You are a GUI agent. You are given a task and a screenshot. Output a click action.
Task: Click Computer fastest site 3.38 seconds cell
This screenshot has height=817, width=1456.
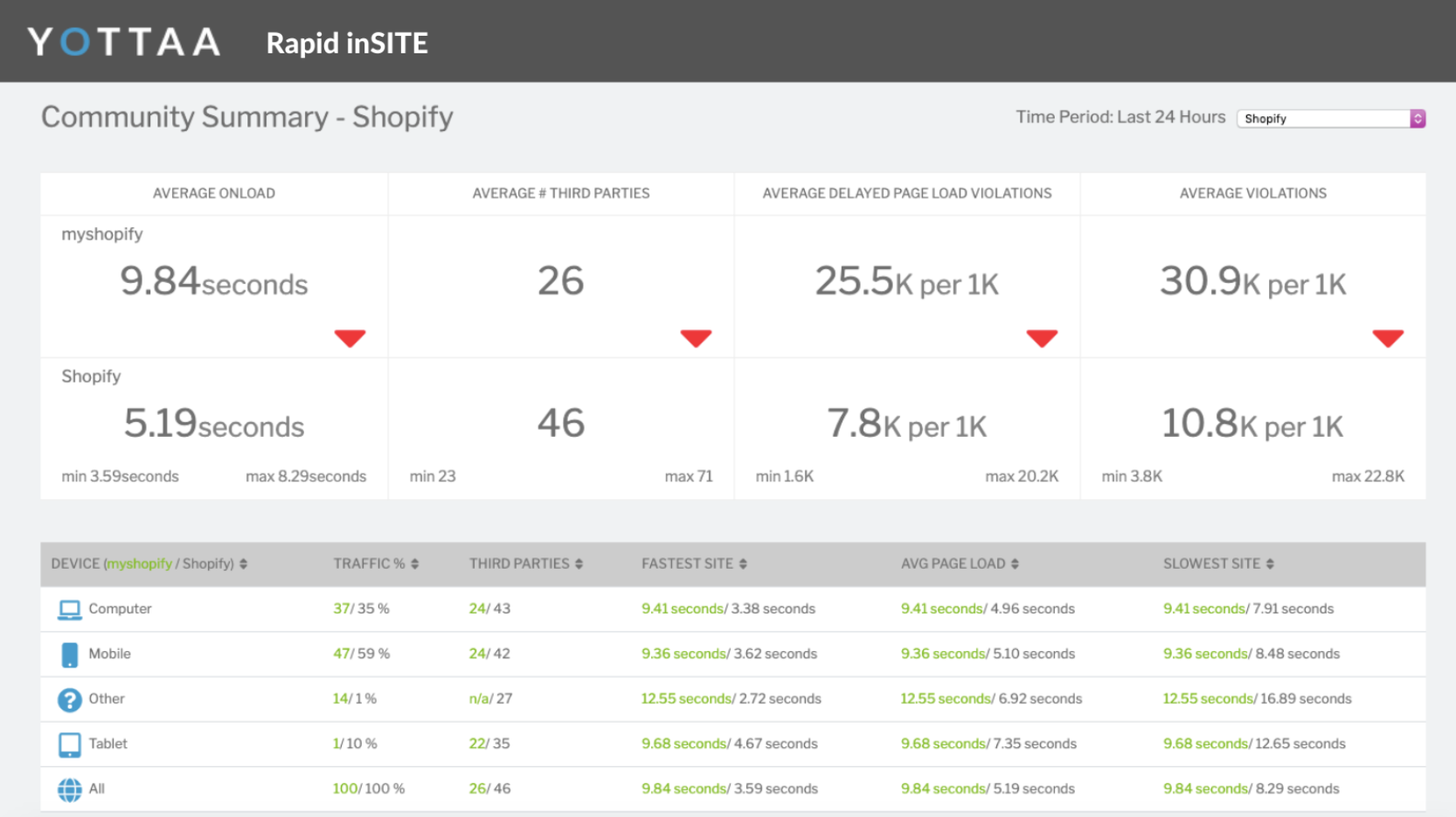728,608
